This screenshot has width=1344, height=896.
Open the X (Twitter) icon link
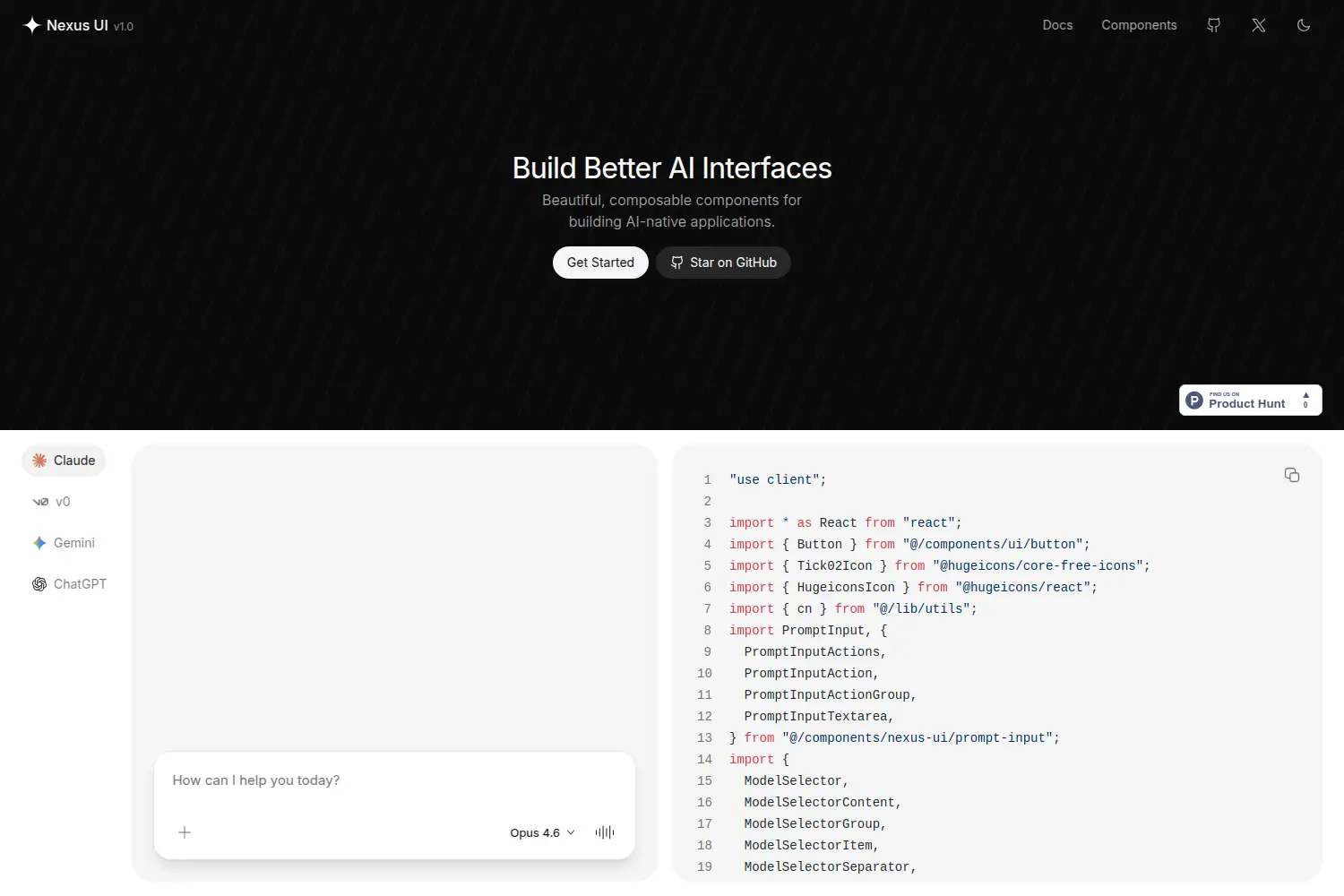1259,25
